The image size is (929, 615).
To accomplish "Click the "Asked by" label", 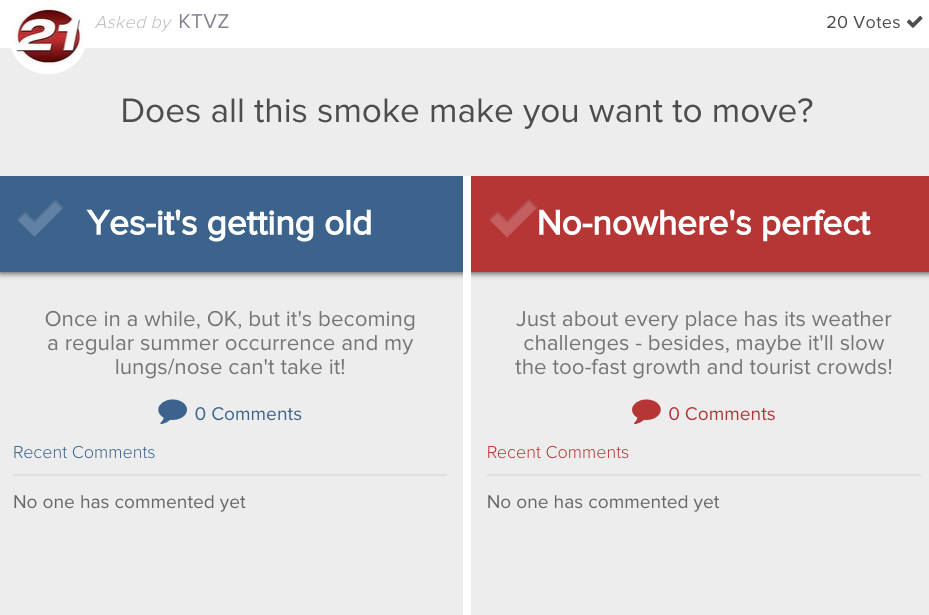I will (x=133, y=22).
